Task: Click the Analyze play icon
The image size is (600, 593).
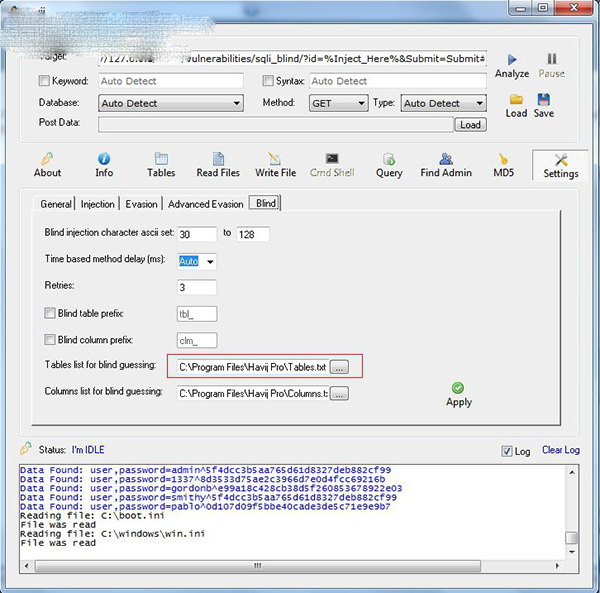Action: pyautogui.click(x=512, y=59)
